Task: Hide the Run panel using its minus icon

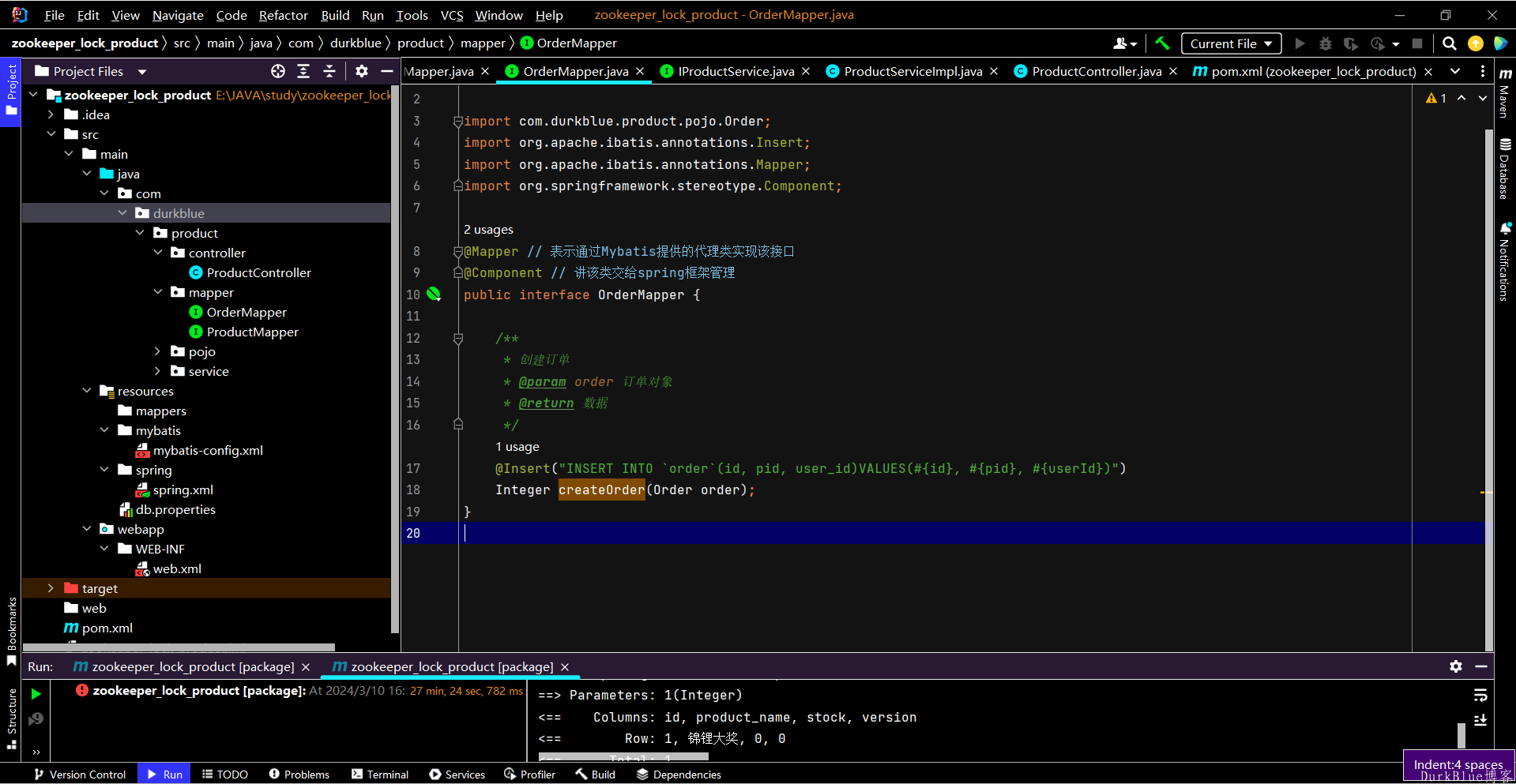Action: (1481, 666)
